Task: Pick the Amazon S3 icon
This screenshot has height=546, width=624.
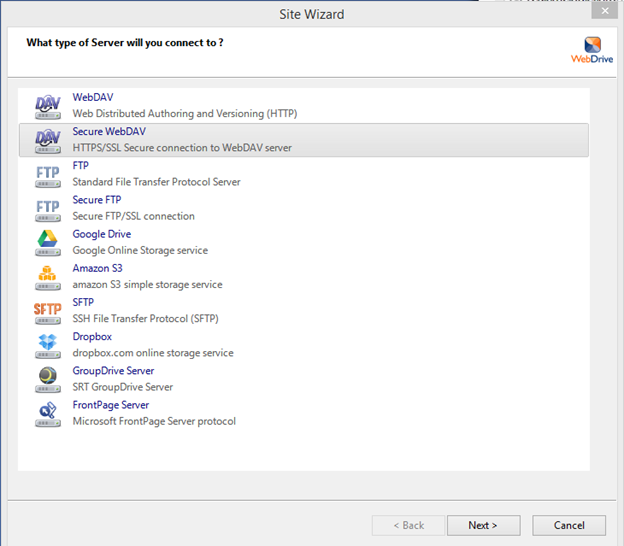Action: [47, 276]
